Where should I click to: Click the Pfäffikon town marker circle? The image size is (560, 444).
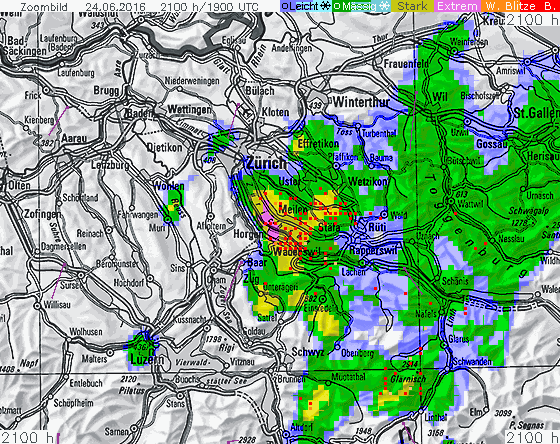point(336,166)
